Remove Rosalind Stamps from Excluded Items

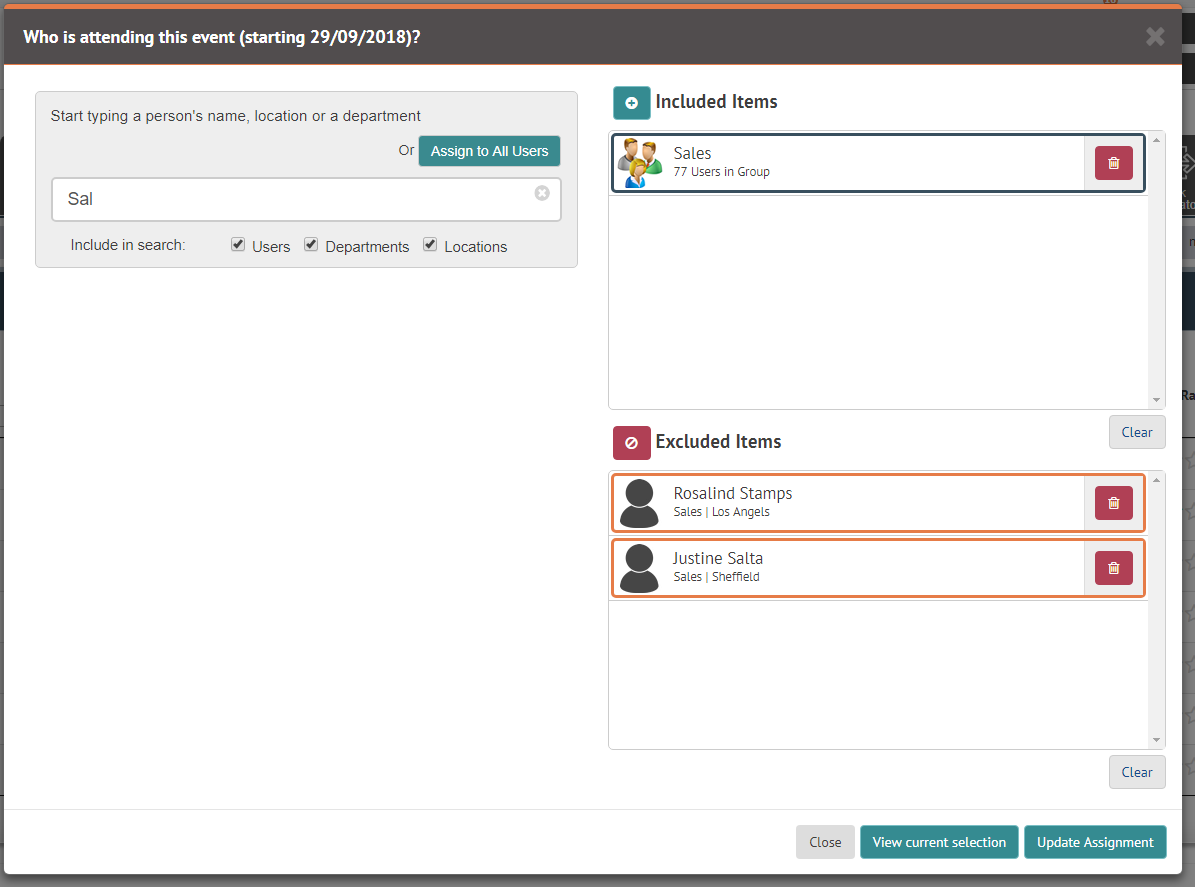pyautogui.click(x=1113, y=503)
